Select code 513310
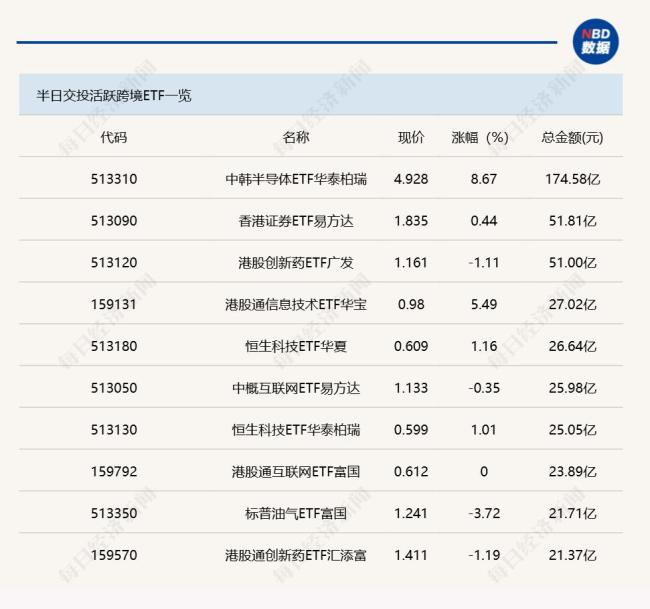 [114, 179]
